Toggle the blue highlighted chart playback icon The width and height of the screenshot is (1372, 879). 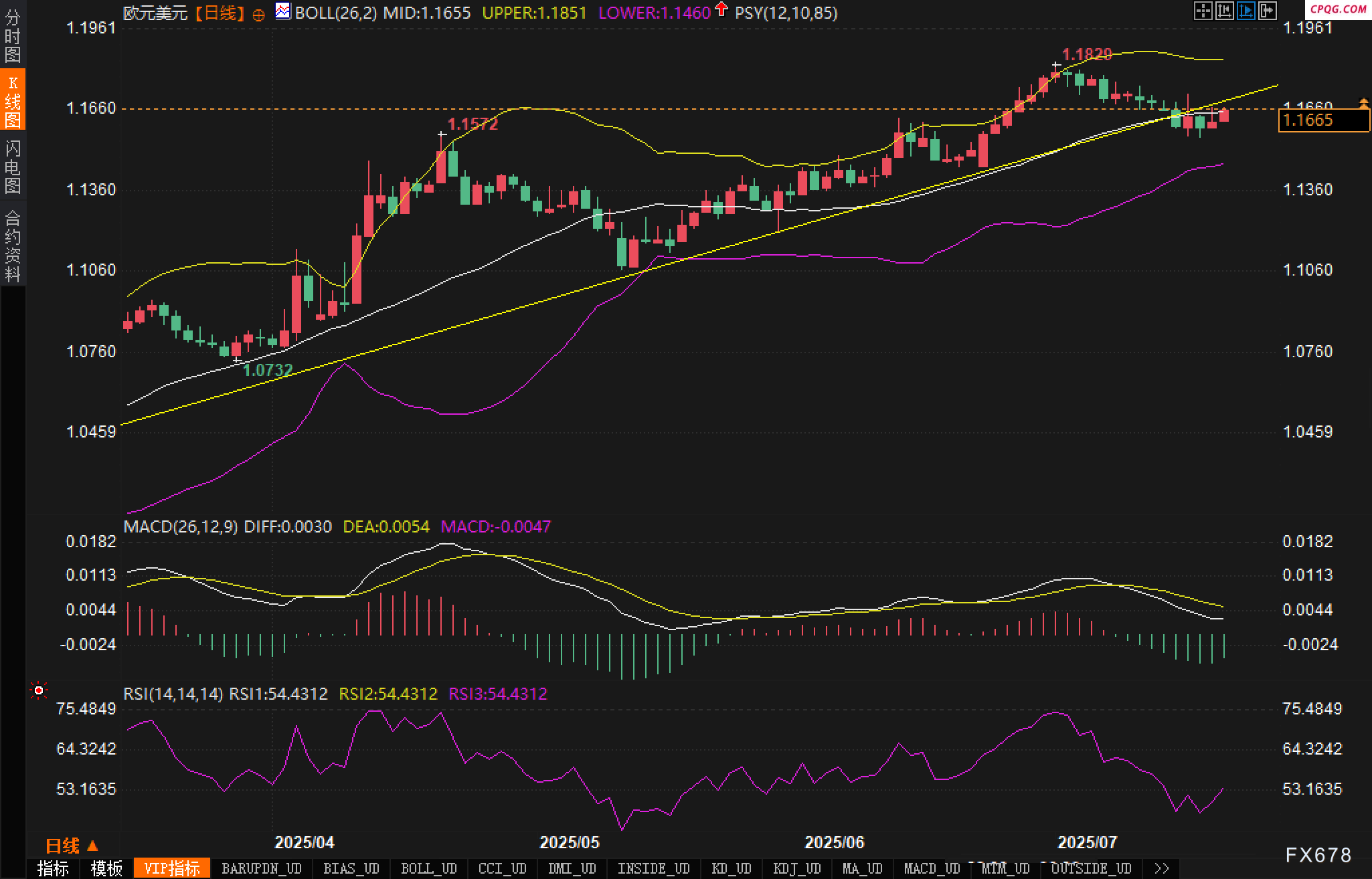1246,11
